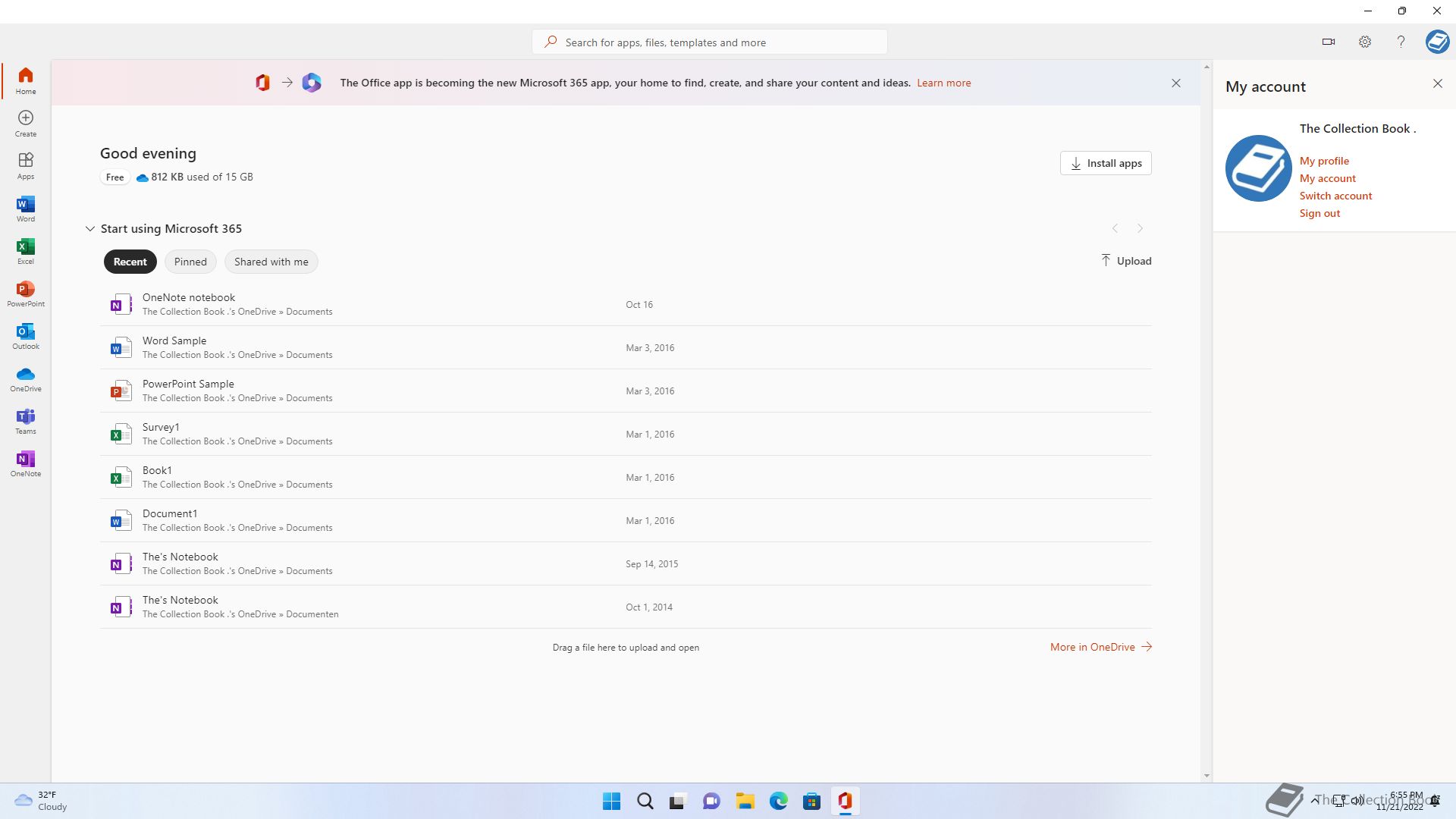Open Outlook from the sidebar
The image size is (1456, 819).
[x=26, y=336]
